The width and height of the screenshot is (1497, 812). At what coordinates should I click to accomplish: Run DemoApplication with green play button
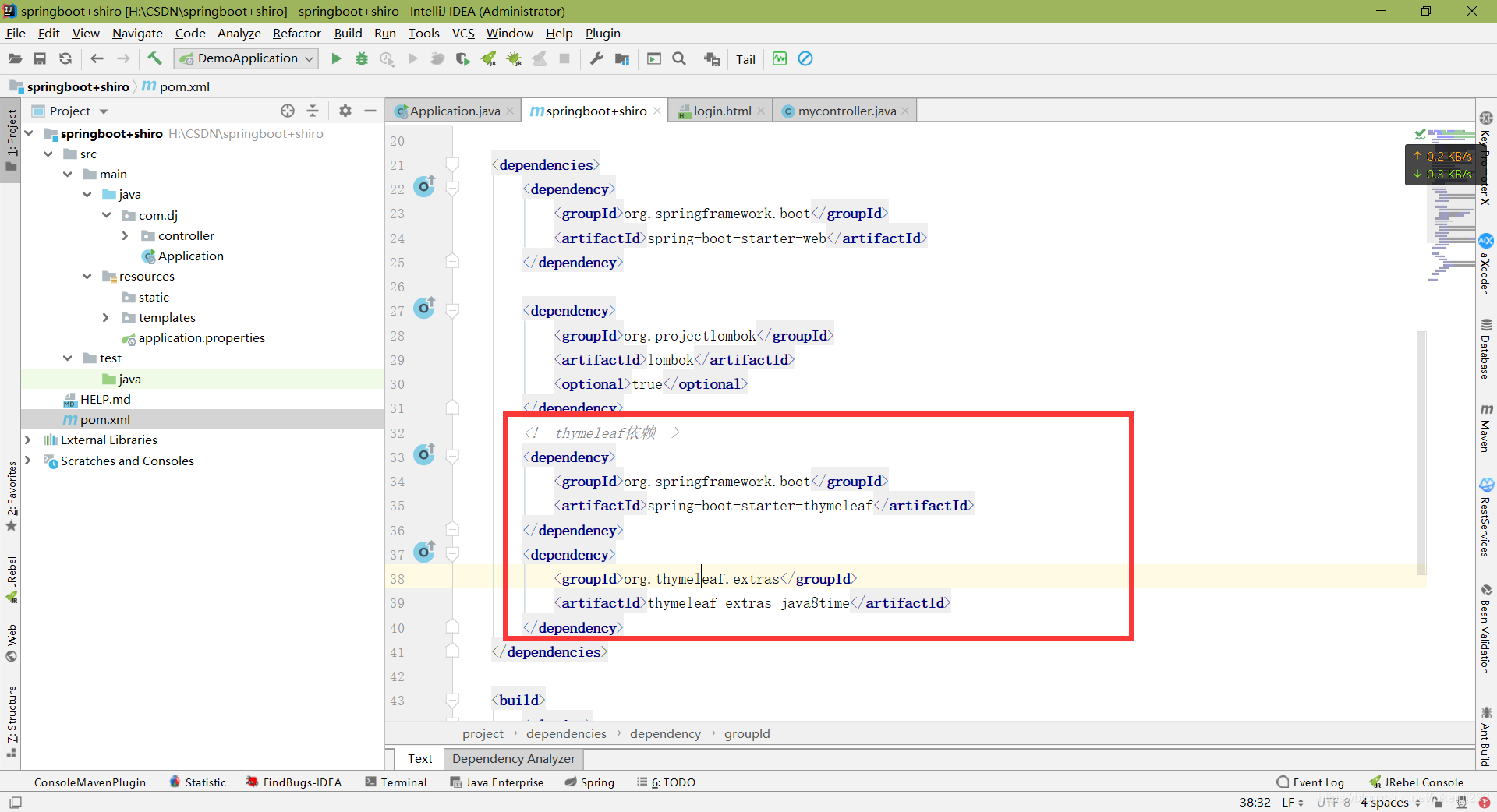336,58
